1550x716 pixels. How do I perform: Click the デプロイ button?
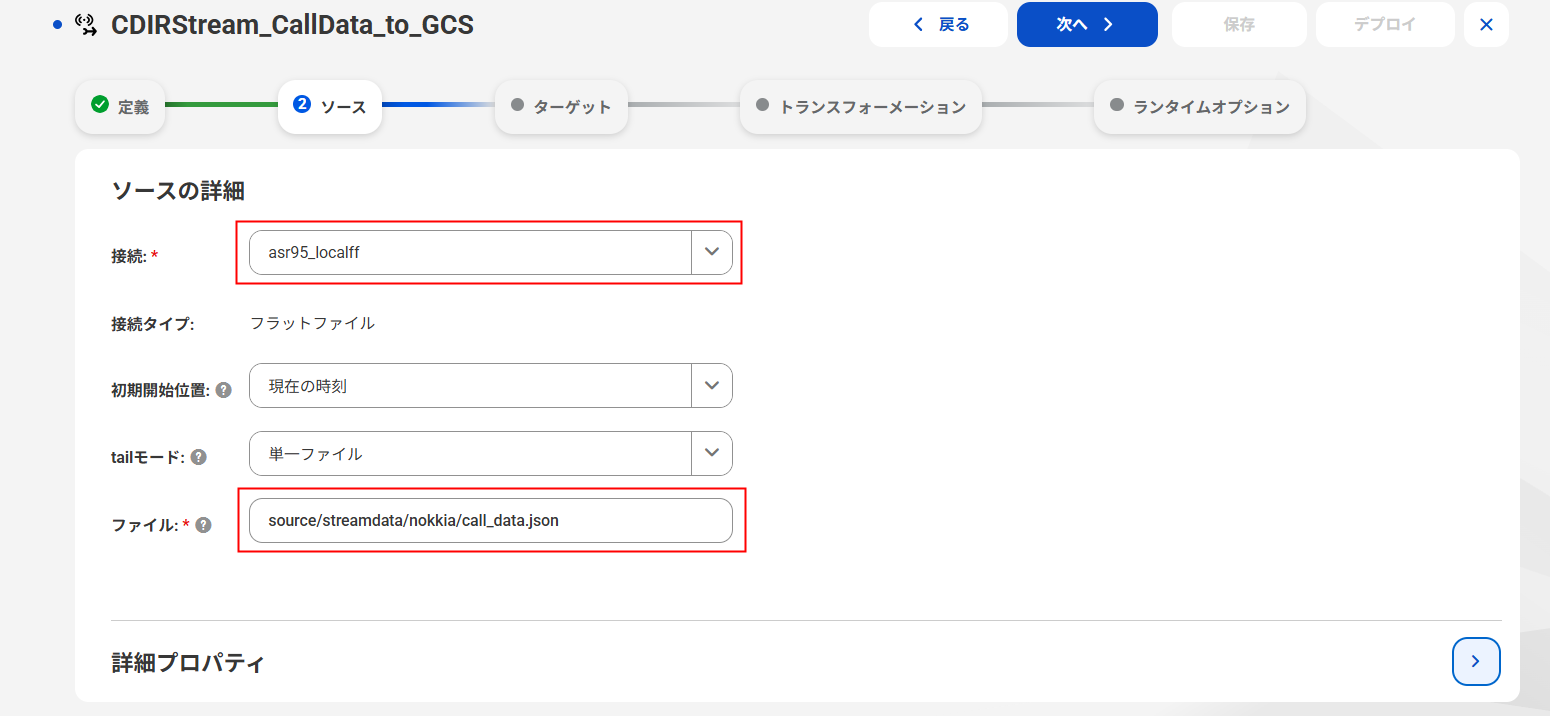point(1385,25)
